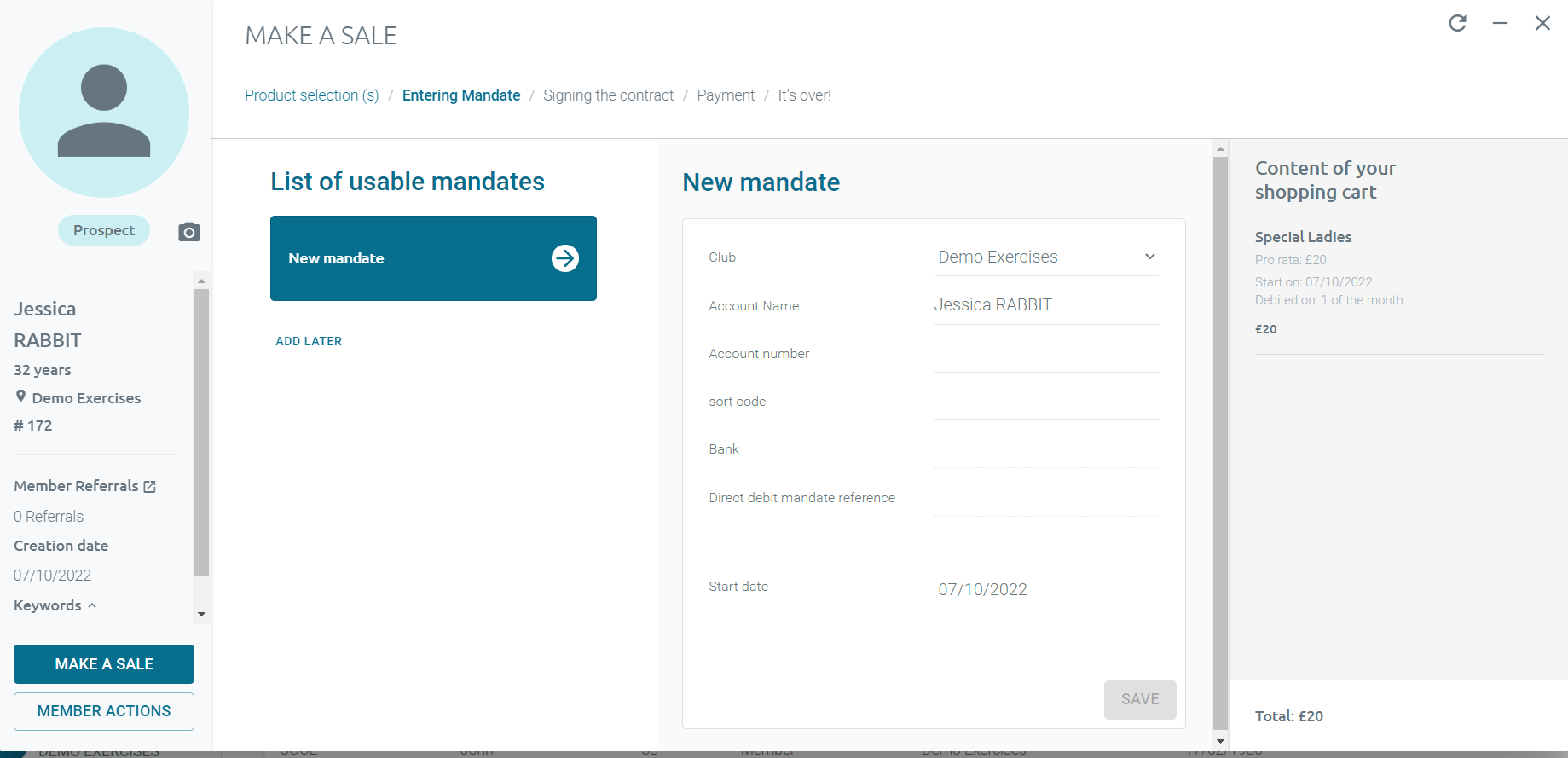The width and height of the screenshot is (1568, 758).
Task: Focus the Account number field
Action: coord(1047,354)
